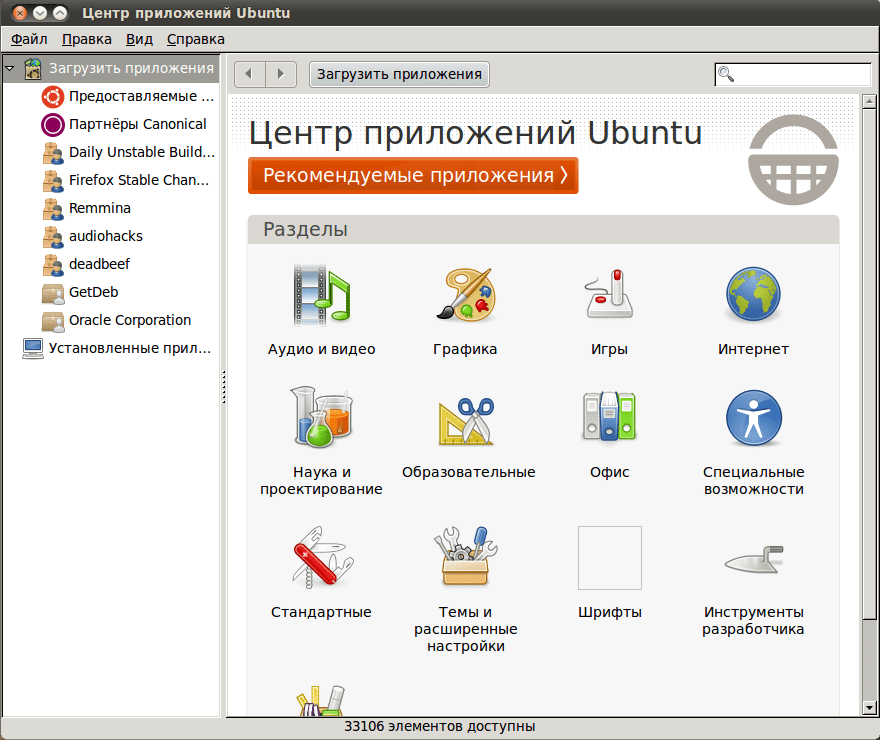Viewport: 880px width, 740px height.
Task: Select the audiohacks source
Action: (111, 237)
